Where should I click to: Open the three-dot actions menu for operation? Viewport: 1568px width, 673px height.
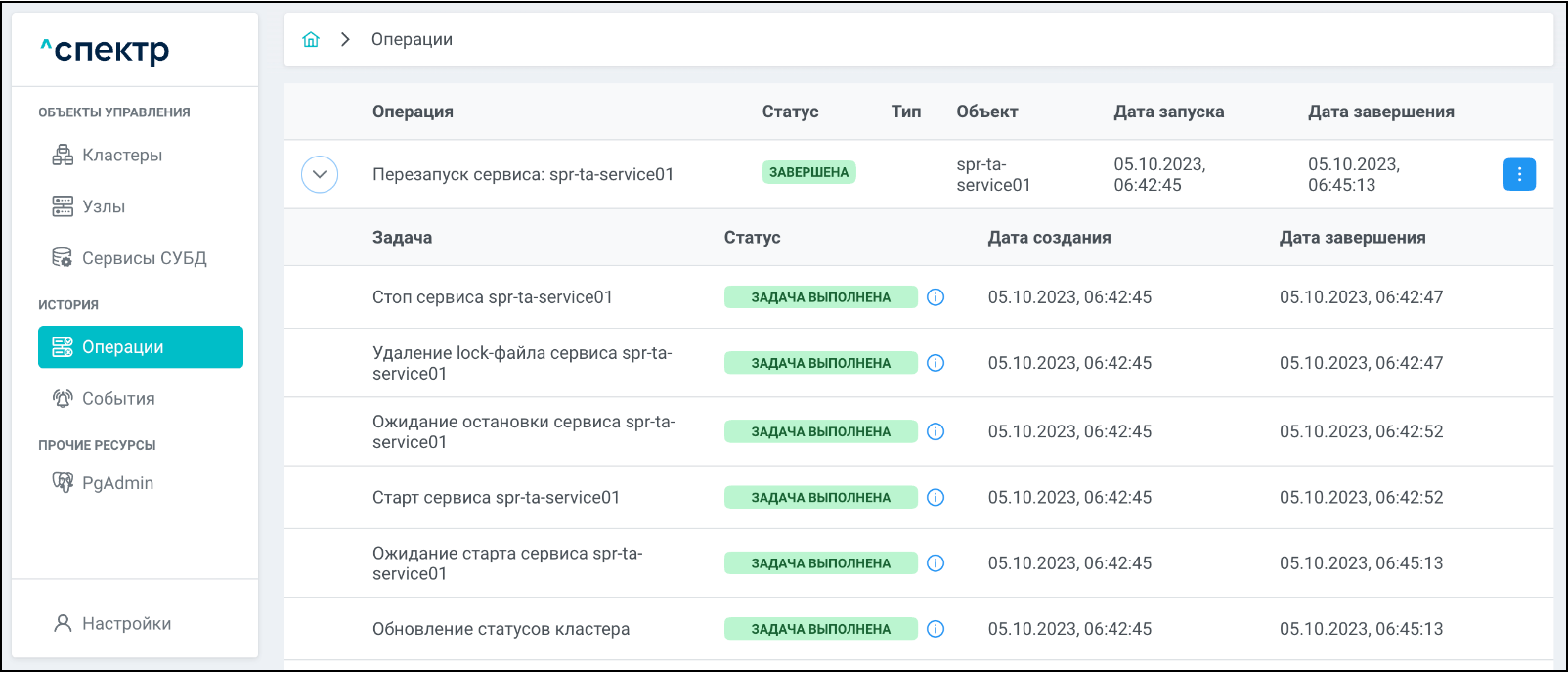click(x=1518, y=174)
